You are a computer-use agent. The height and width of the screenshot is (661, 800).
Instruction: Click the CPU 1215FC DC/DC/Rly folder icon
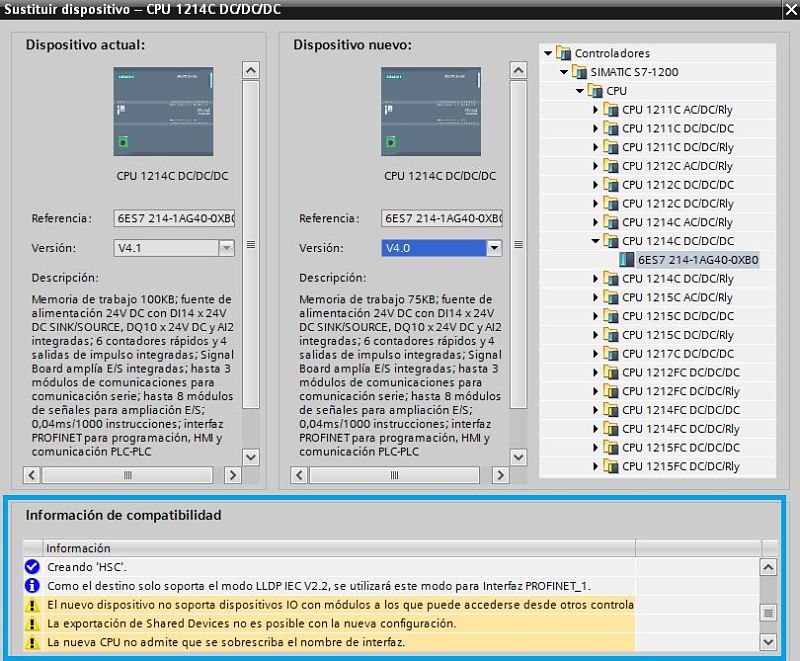611,466
